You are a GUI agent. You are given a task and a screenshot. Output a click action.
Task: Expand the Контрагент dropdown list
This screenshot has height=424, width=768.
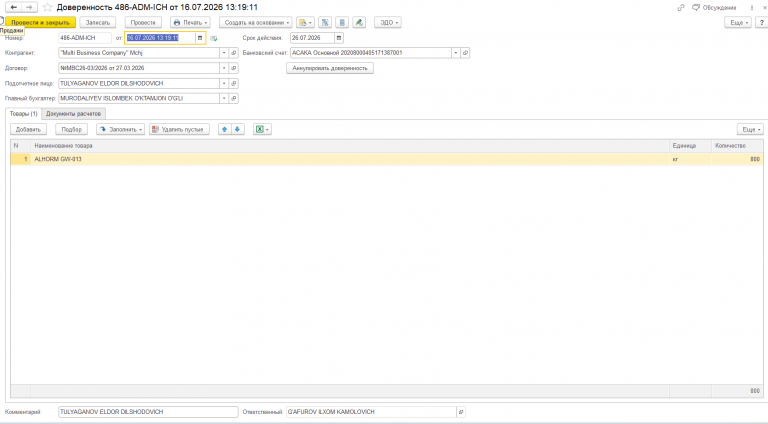[224, 53]
